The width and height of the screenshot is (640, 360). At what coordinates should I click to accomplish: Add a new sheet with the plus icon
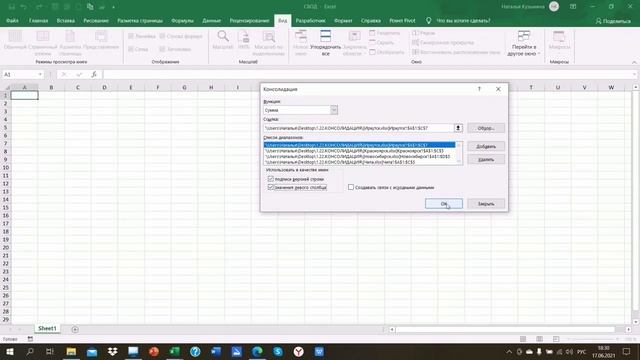click(75, 329)
